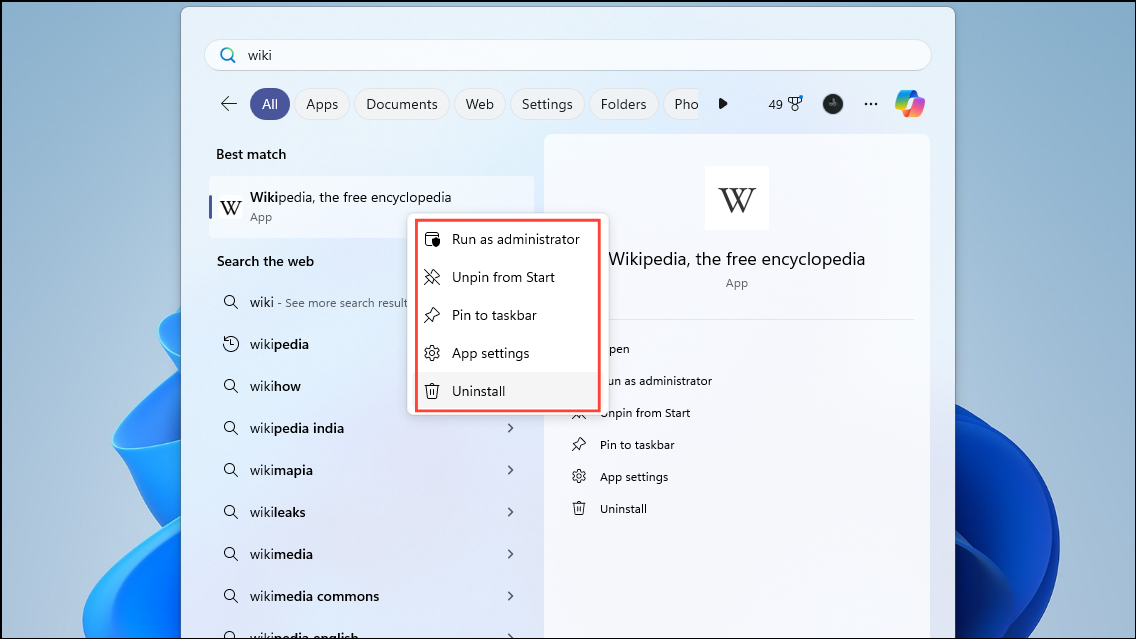1136x639 pixels.
Task: Click the play arrow to show more filters
Action: pos(722,104)
